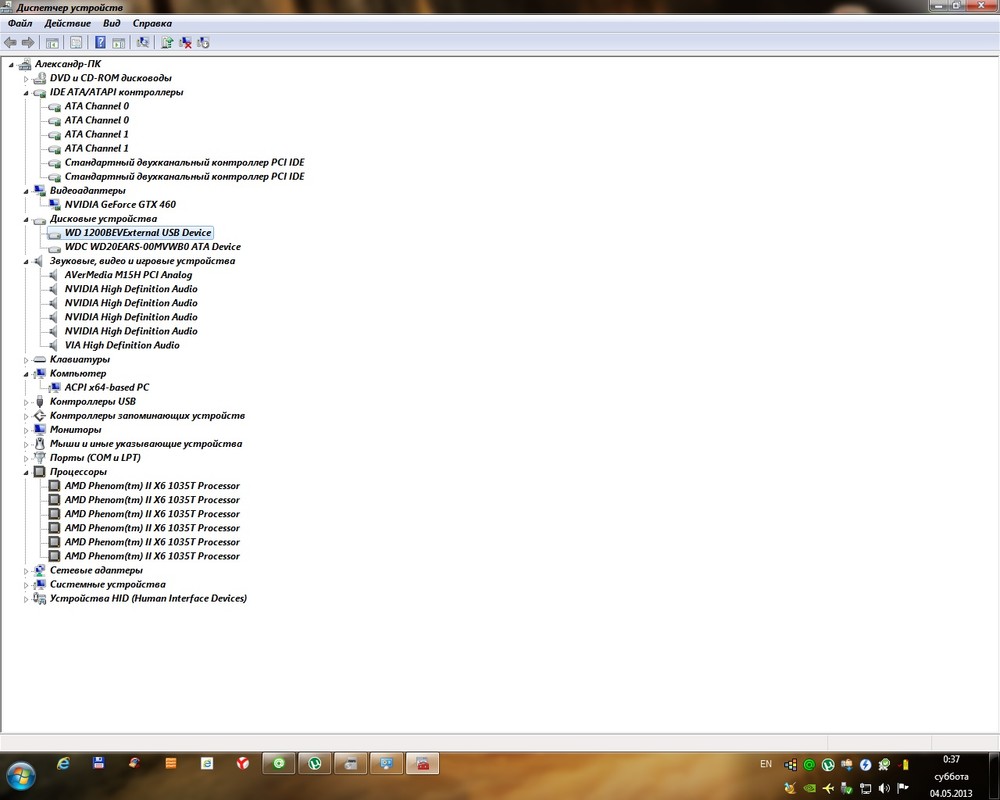Screen dimensions: 1000x800
Task: Click Show Desktop strip beside the clock
Action: tap(994, 776)
